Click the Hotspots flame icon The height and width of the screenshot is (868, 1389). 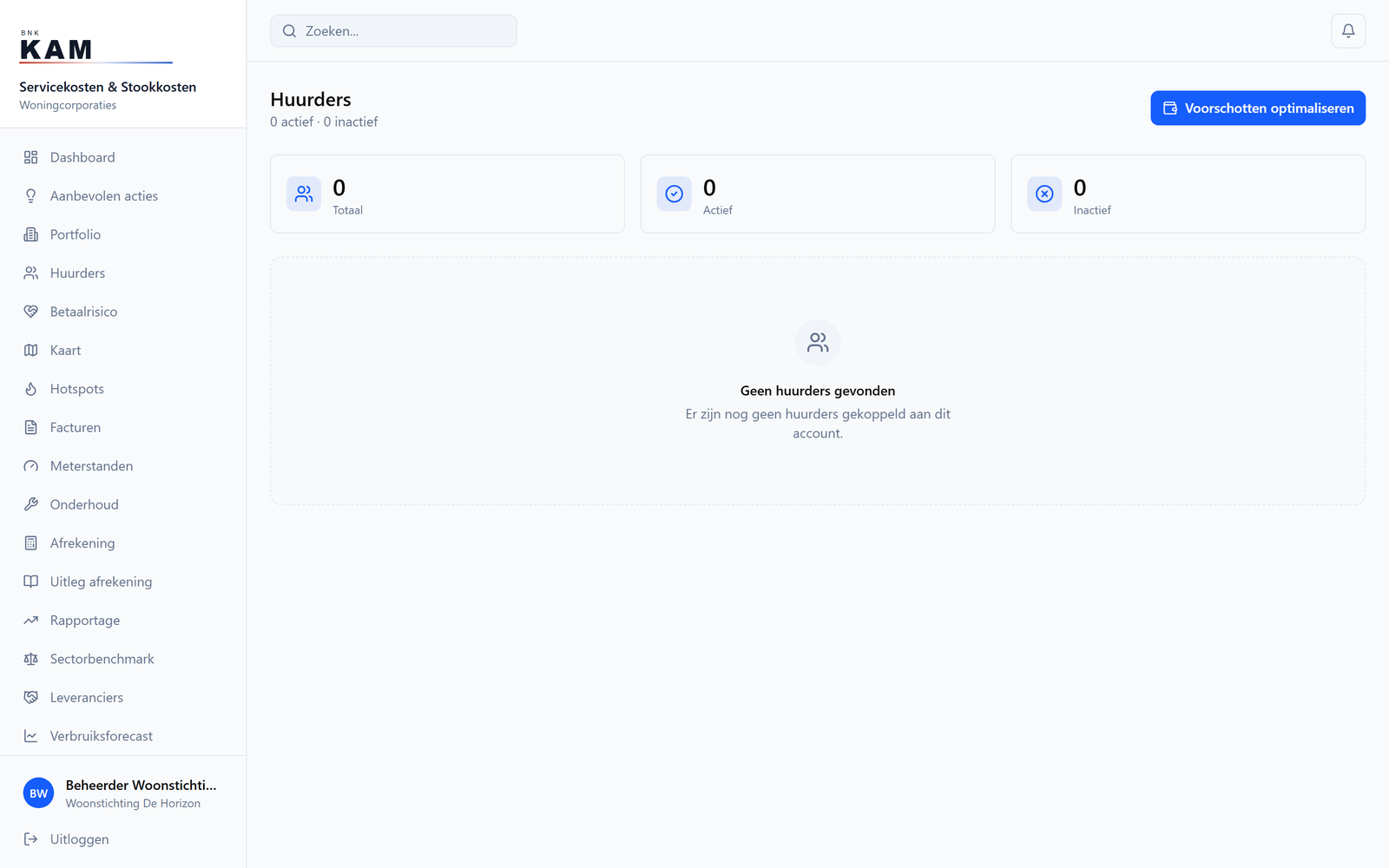point(31,389)
